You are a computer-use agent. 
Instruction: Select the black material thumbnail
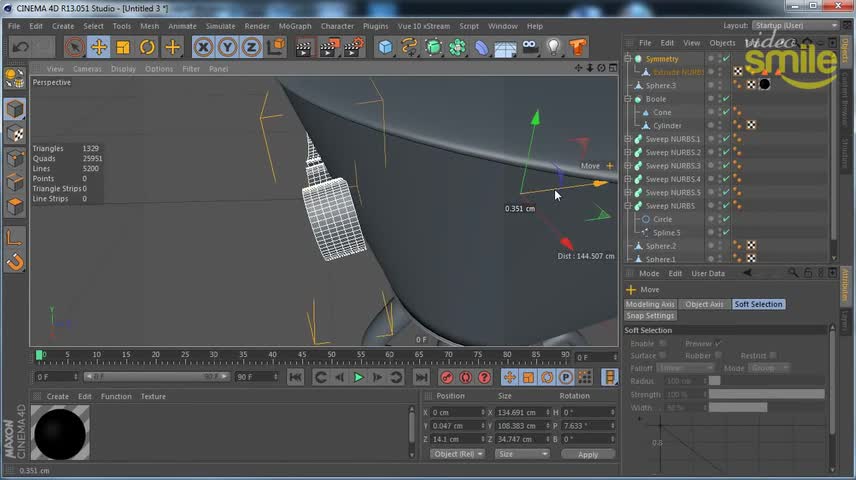60,432
